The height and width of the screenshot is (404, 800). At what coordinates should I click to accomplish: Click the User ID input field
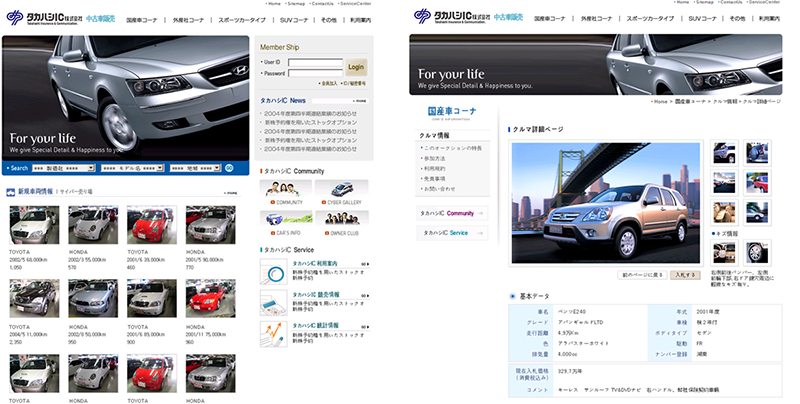tap(315, 62)
